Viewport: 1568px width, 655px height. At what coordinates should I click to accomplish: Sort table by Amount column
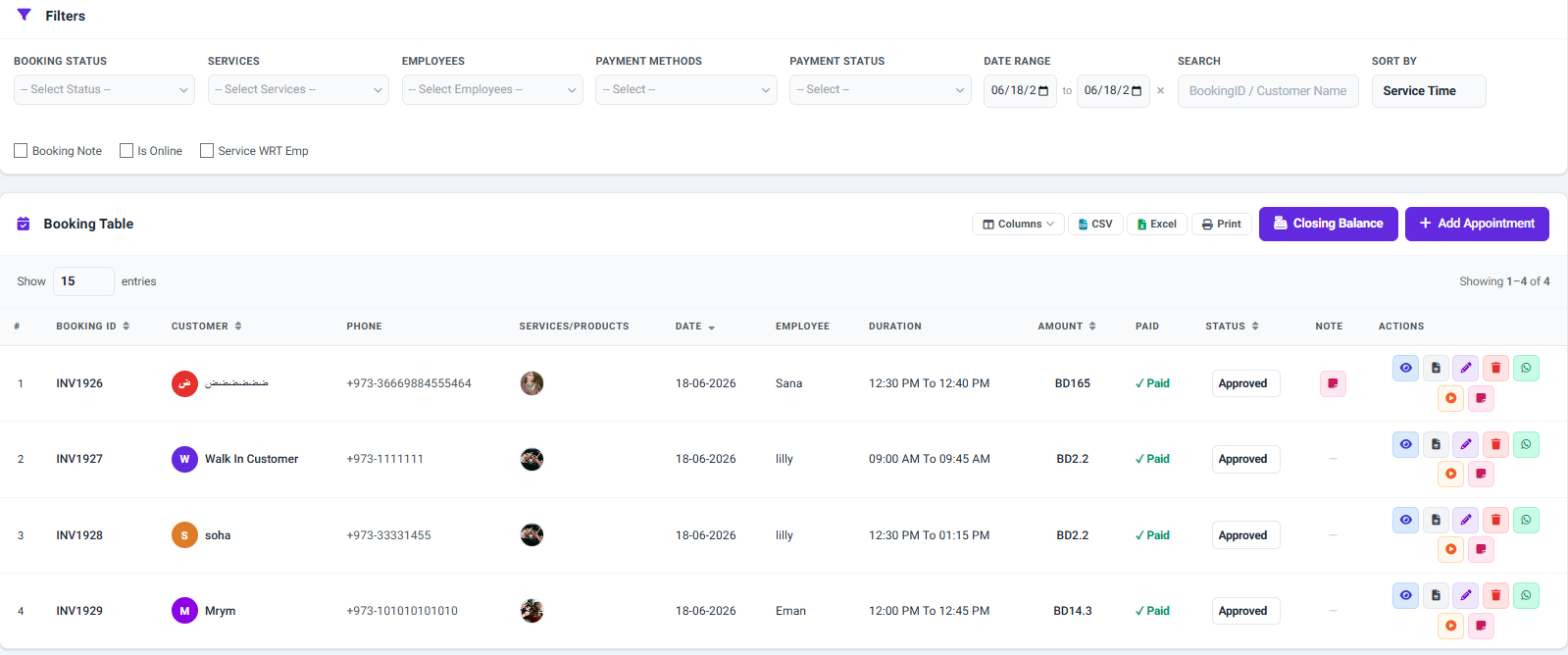coord(1067,327)
